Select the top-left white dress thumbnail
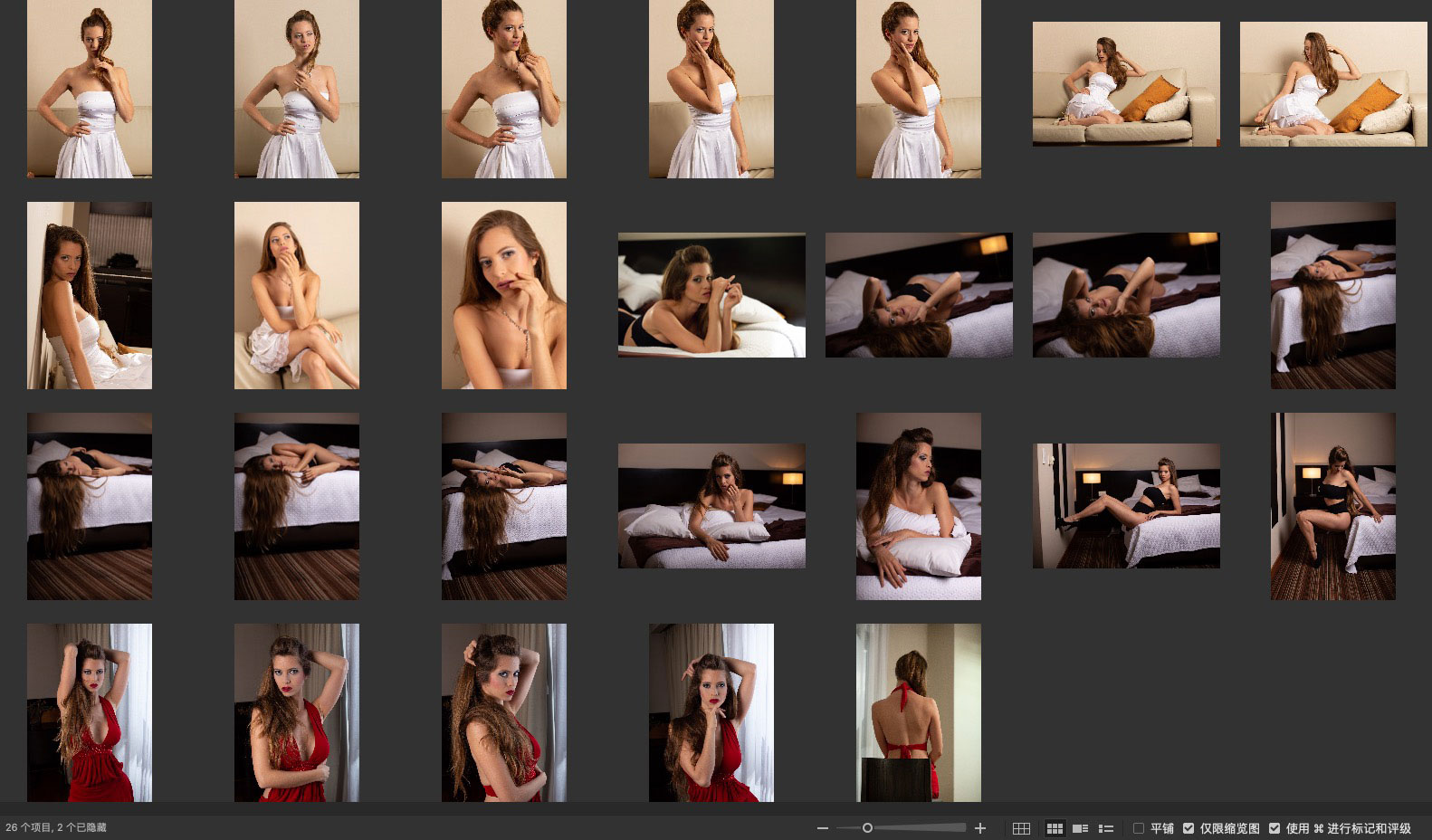Screen dimensions: 1432x840 point(89,89)
